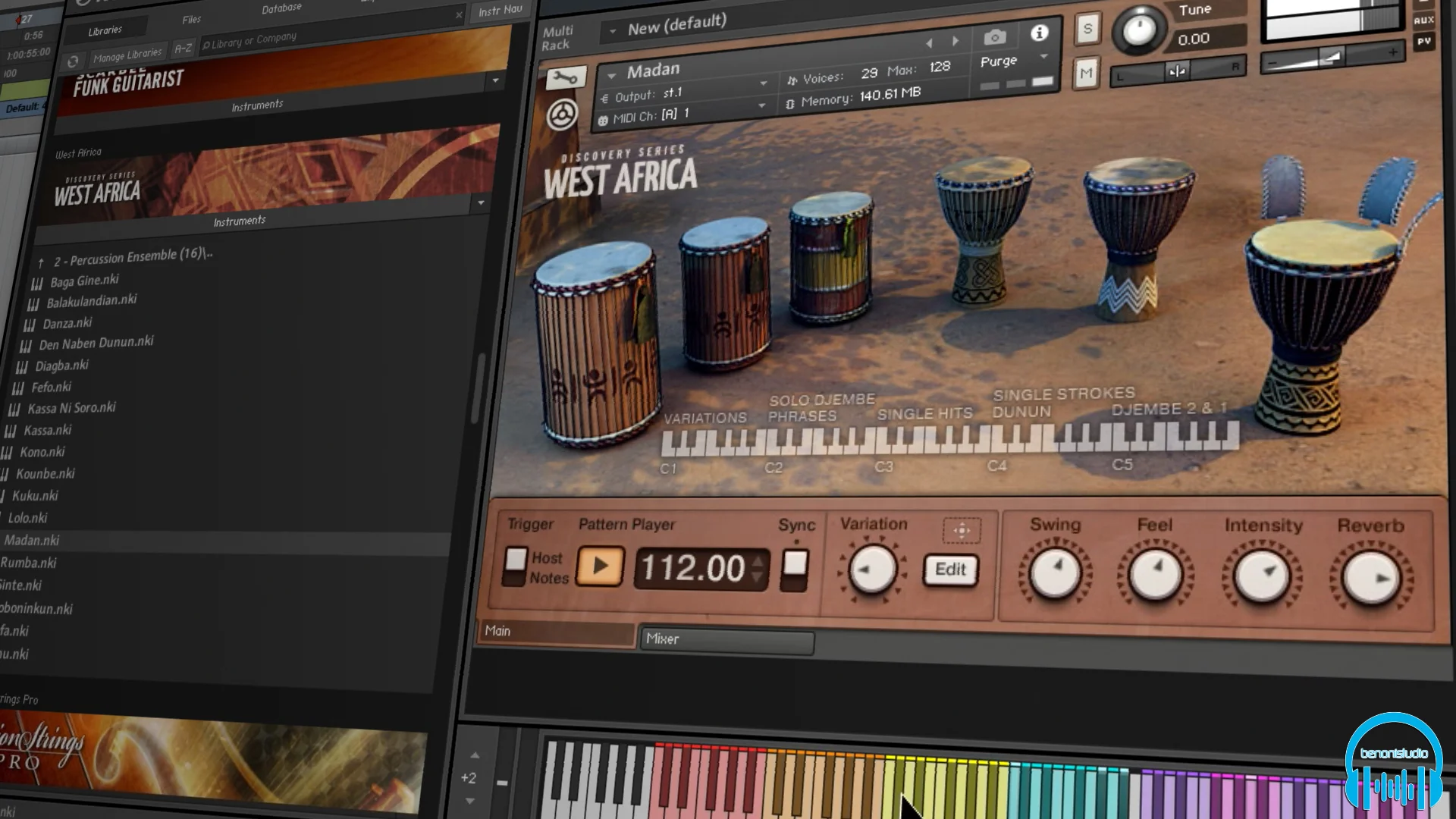The image size is (1456, 819).
Task: Select Rumba.nki
Action: [28, 563]
